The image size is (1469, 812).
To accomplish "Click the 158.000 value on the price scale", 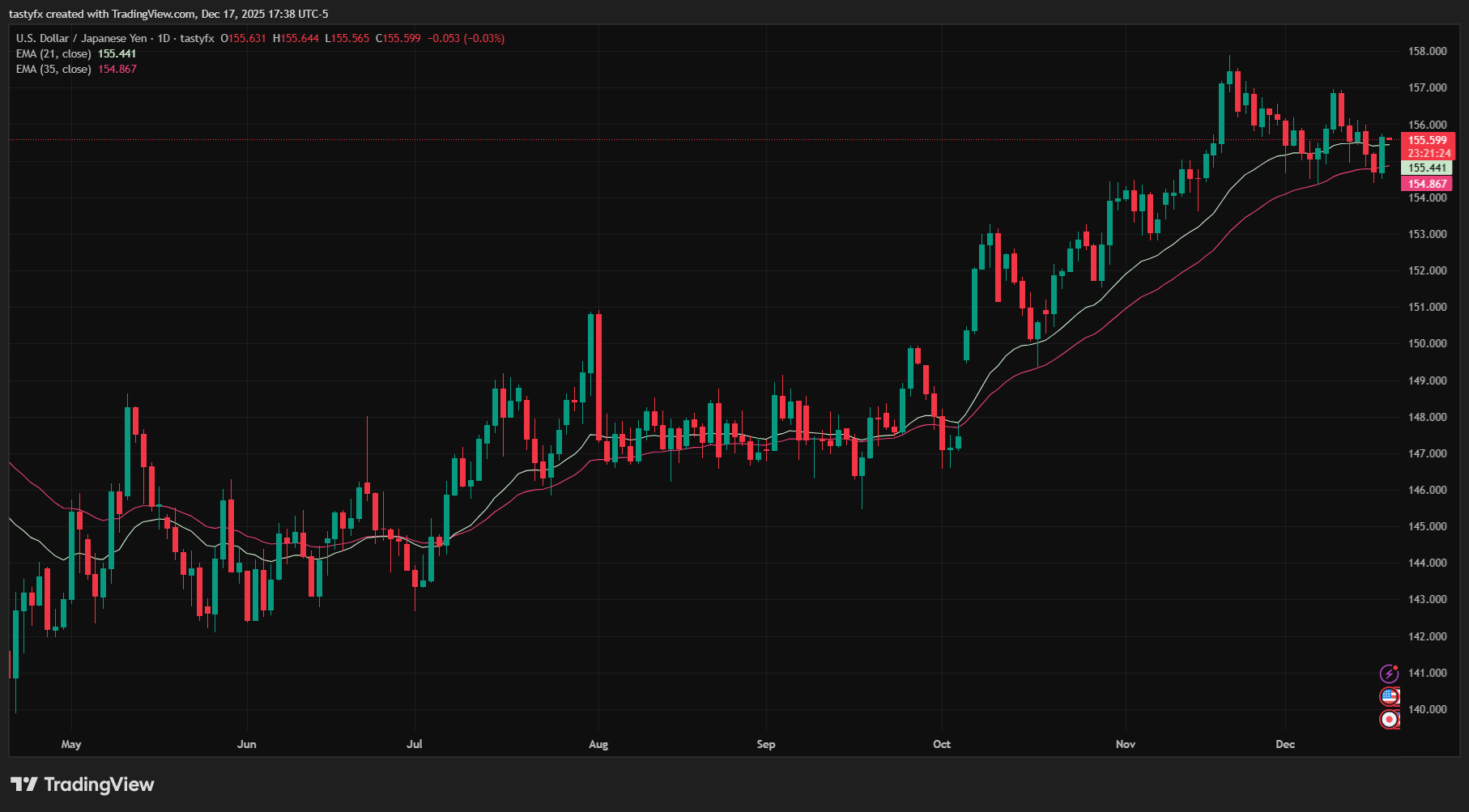I will 1428,50.
